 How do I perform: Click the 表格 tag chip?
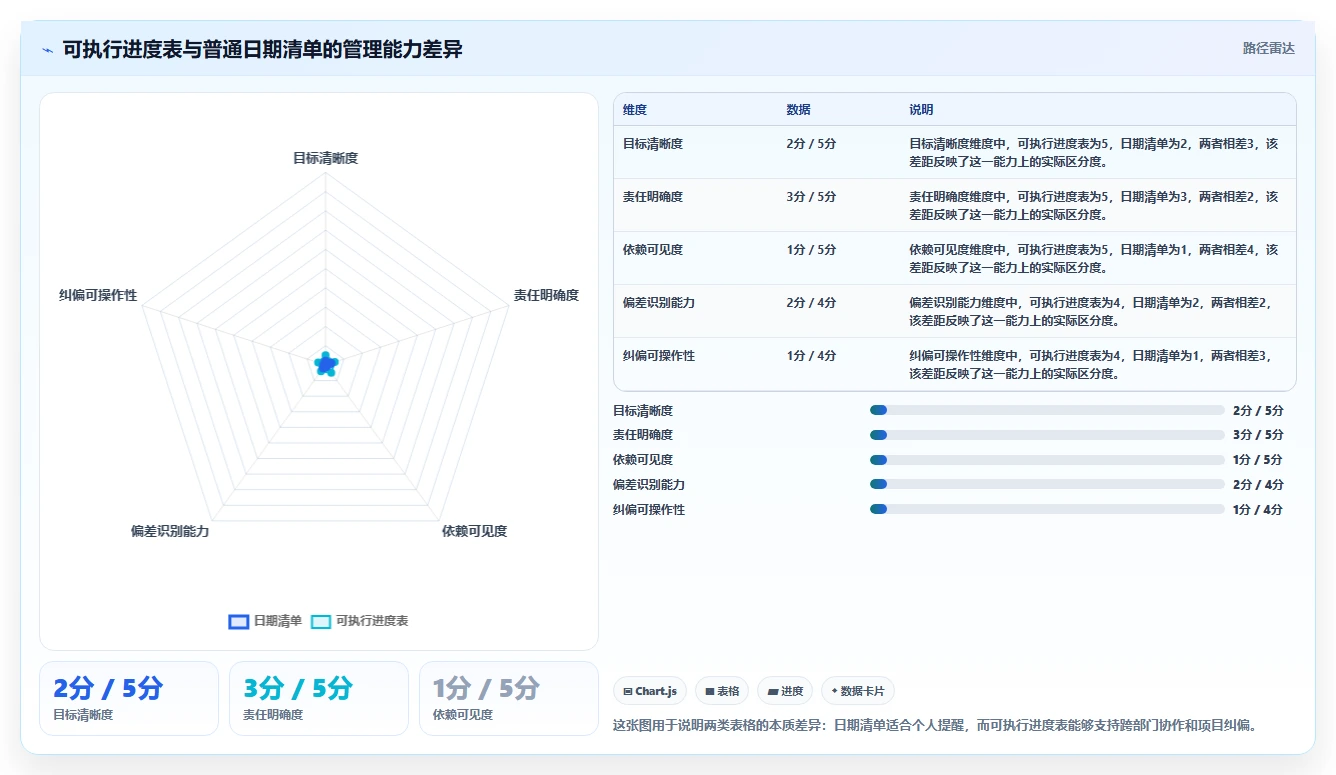click(722, 691)
